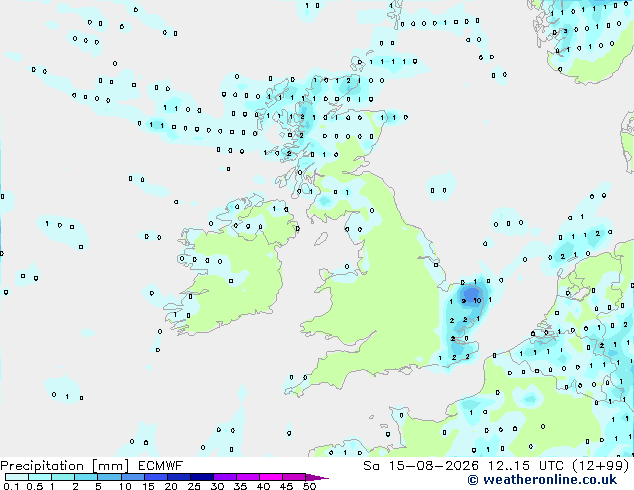Viewport: 634px width, 490px height.
Task: Click the above-50 arrow tip of legend
Action: (x=317, y=477)
